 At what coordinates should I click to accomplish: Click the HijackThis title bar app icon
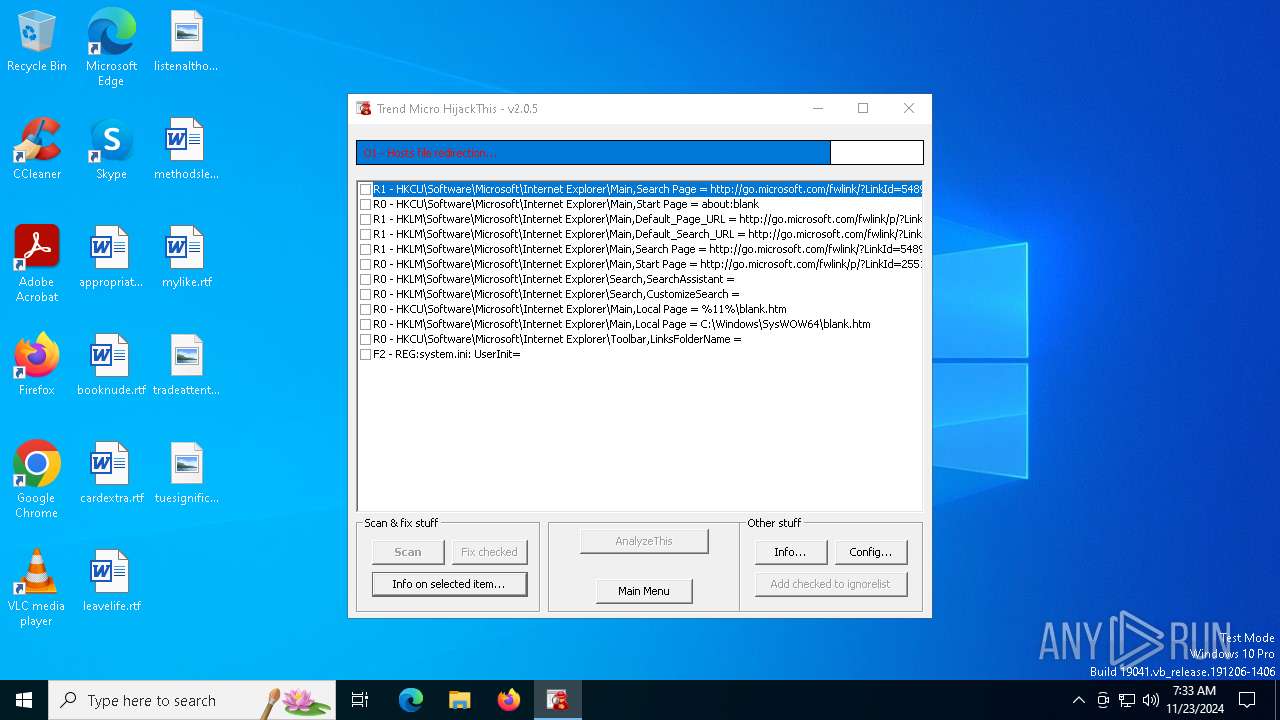pos(364,109)
